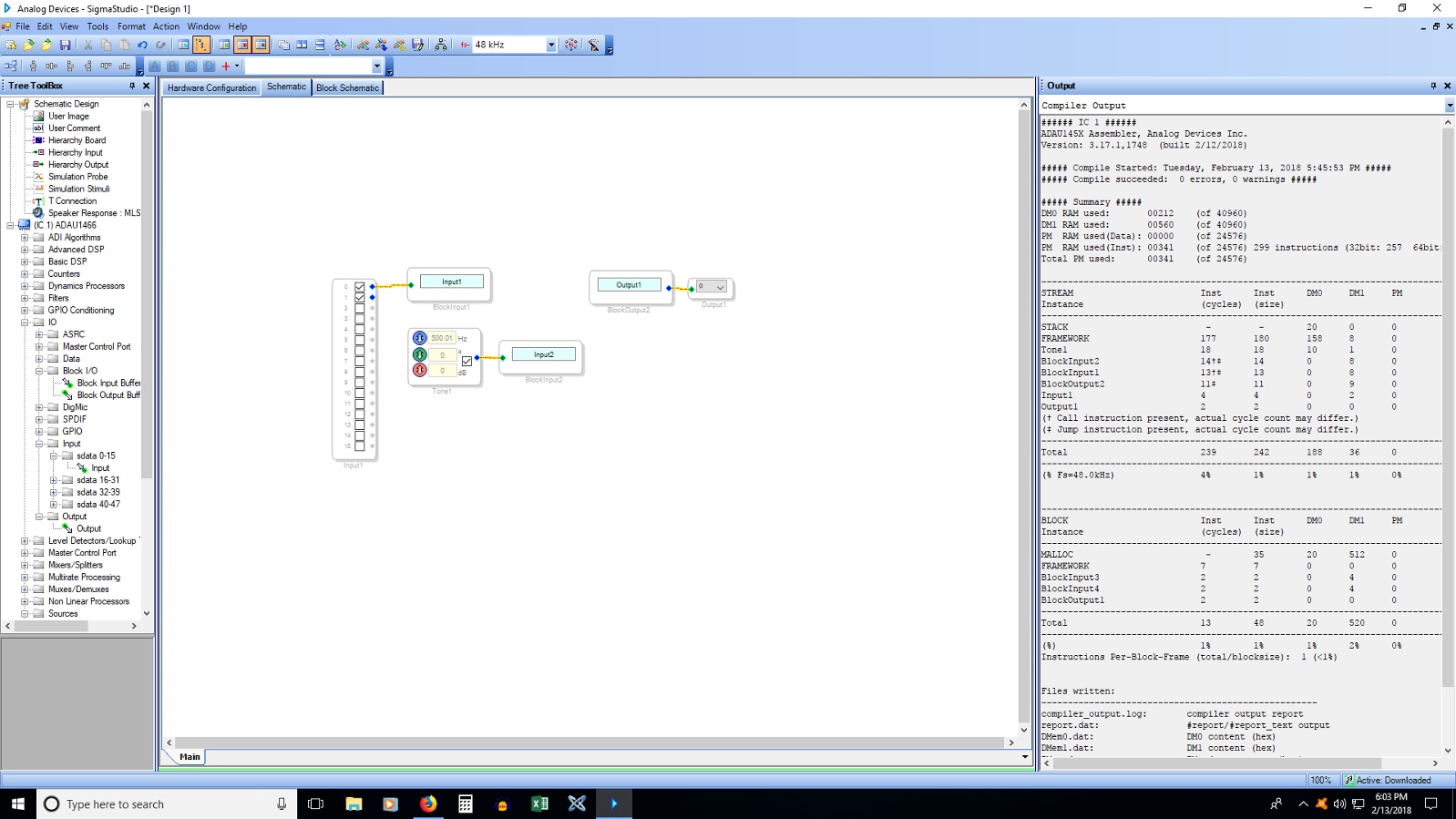Pin the Output panel with the pushpin icon
The image size is (1456, 819).
pos(1433,86)
